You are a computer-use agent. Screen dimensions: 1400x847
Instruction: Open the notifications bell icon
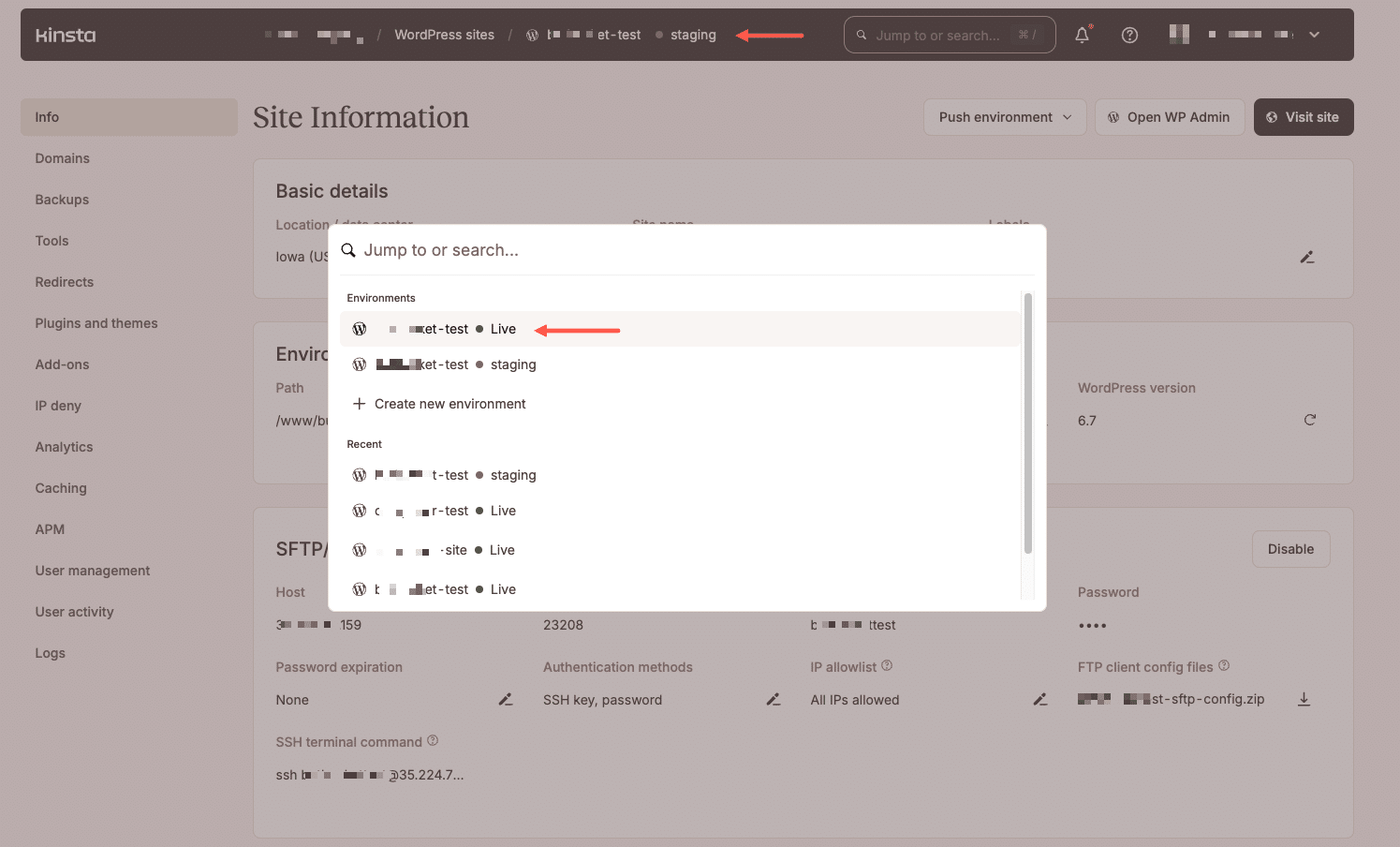1082,36
